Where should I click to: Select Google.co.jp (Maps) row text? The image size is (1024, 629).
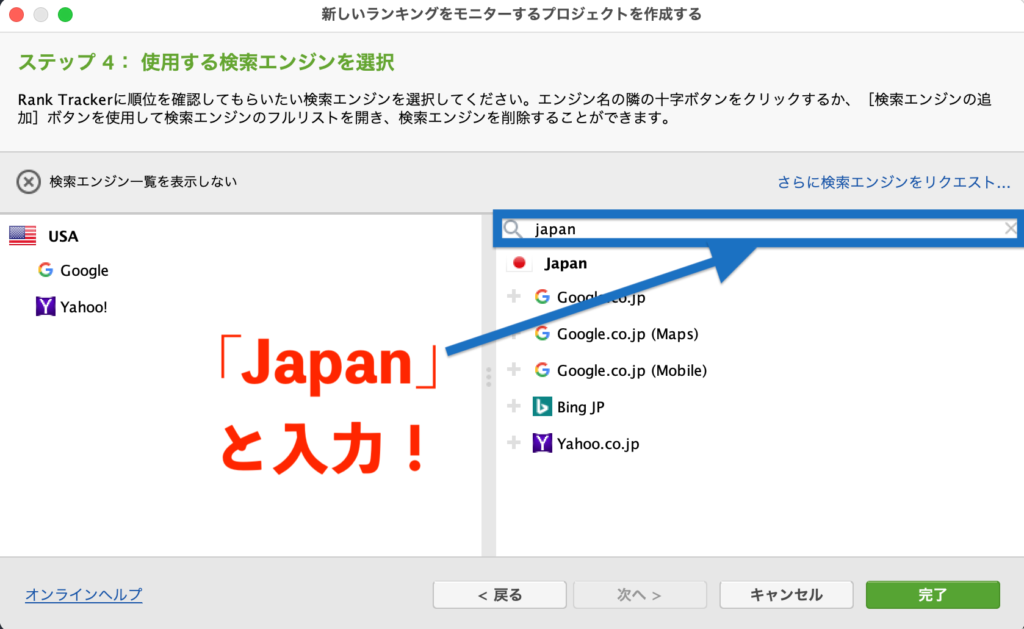(628, 334)
